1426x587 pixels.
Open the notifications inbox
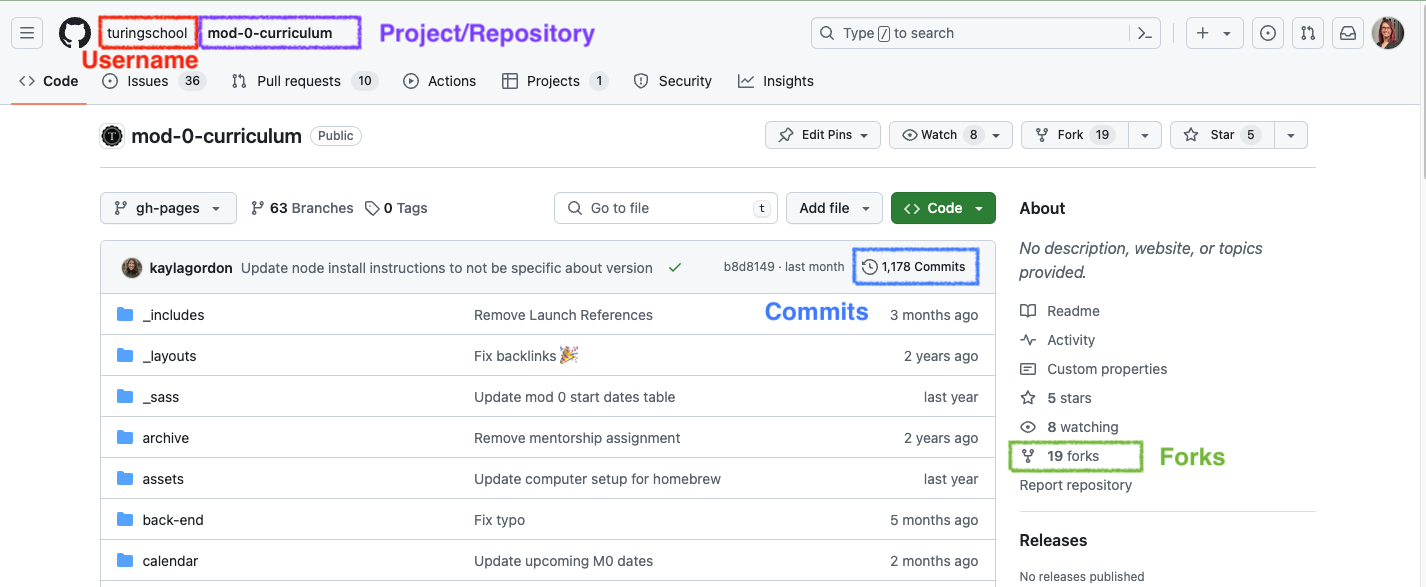pyautogui.click(x=1348, y=32)
